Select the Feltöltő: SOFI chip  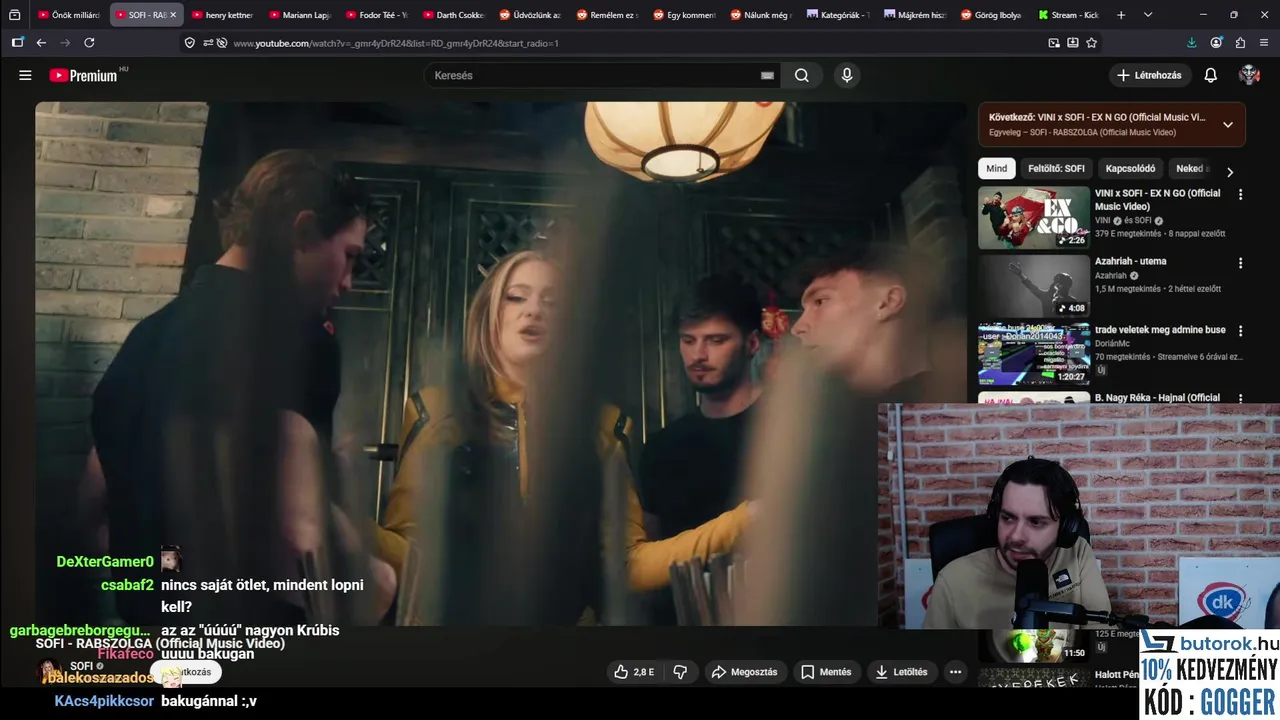point(1056,169)
